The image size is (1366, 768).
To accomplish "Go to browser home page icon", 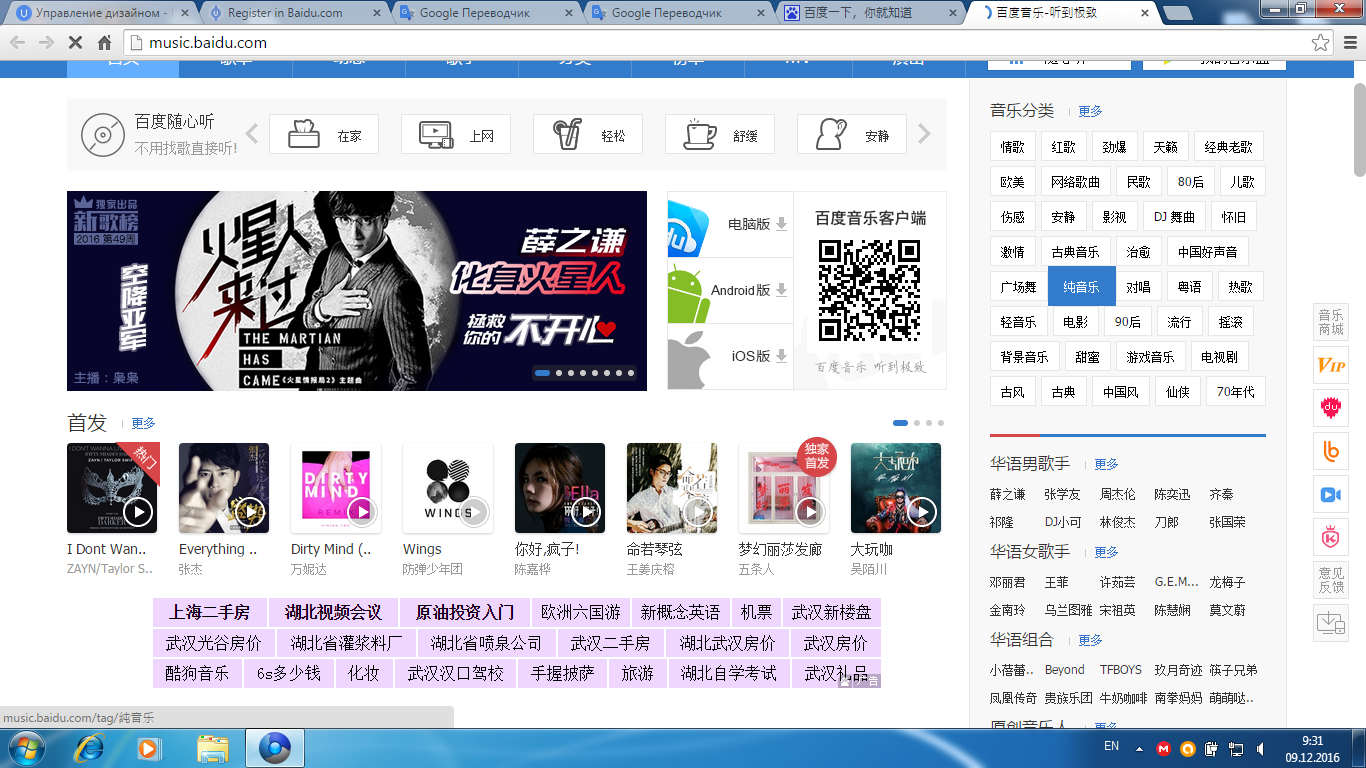I will [104, 43].
